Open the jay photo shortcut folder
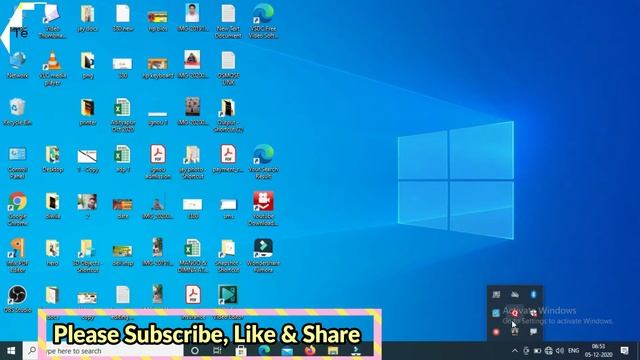The width and height of the screenshot is (640, 360). [193, 162]
